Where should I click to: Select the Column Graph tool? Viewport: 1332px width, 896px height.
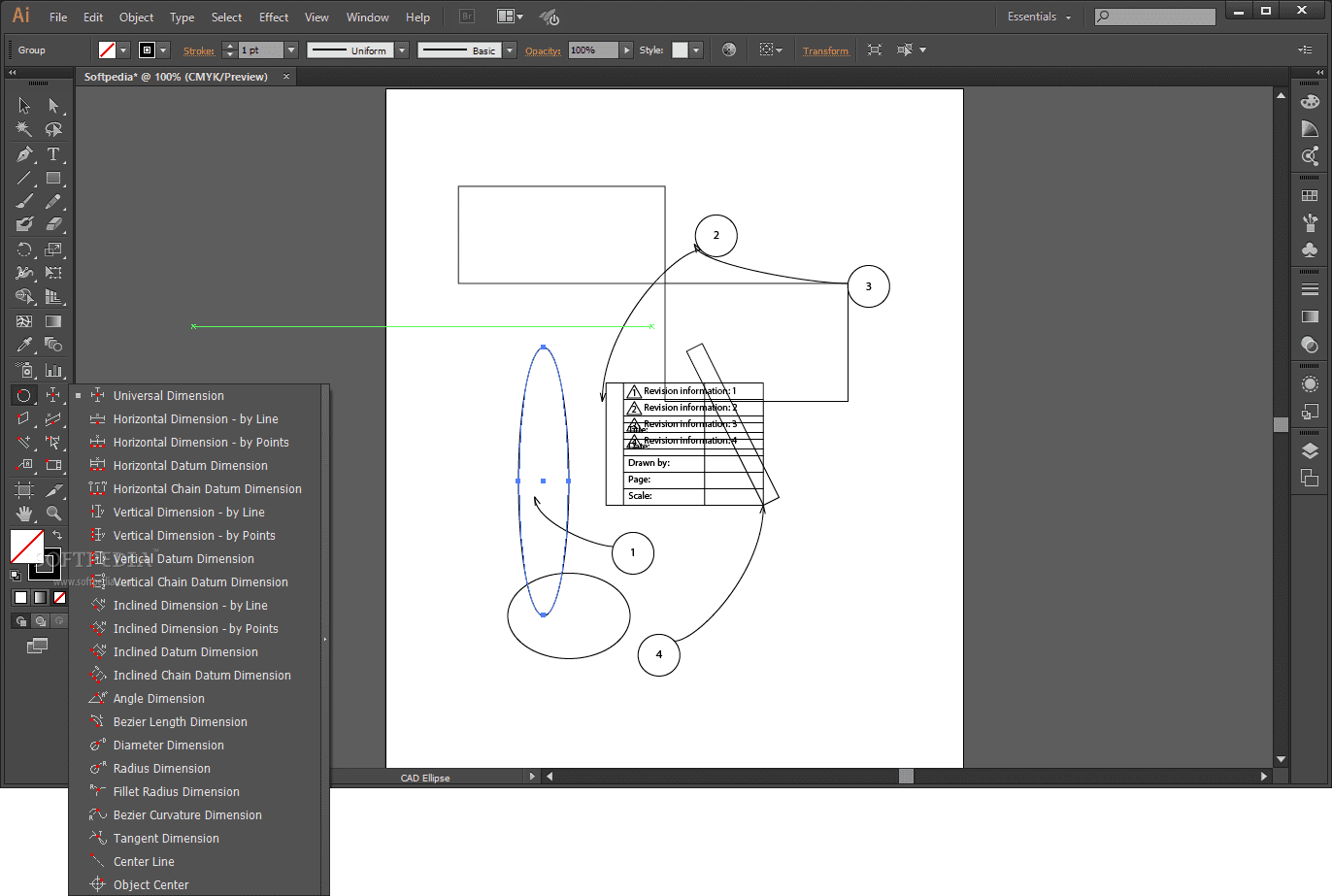coord(53,370)
